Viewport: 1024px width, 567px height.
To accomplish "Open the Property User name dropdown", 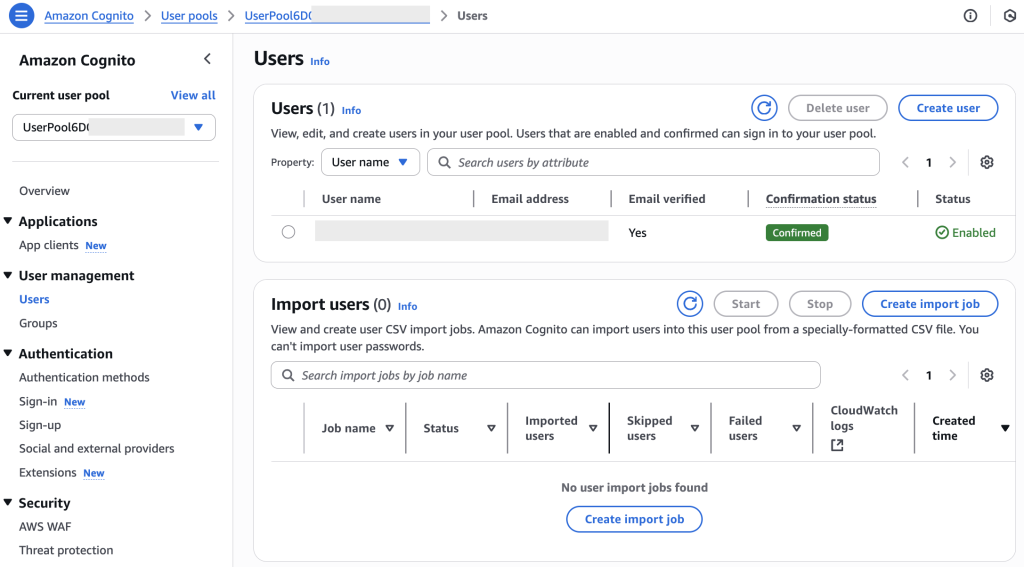I will pyautogui.click(x=370, y=162).
